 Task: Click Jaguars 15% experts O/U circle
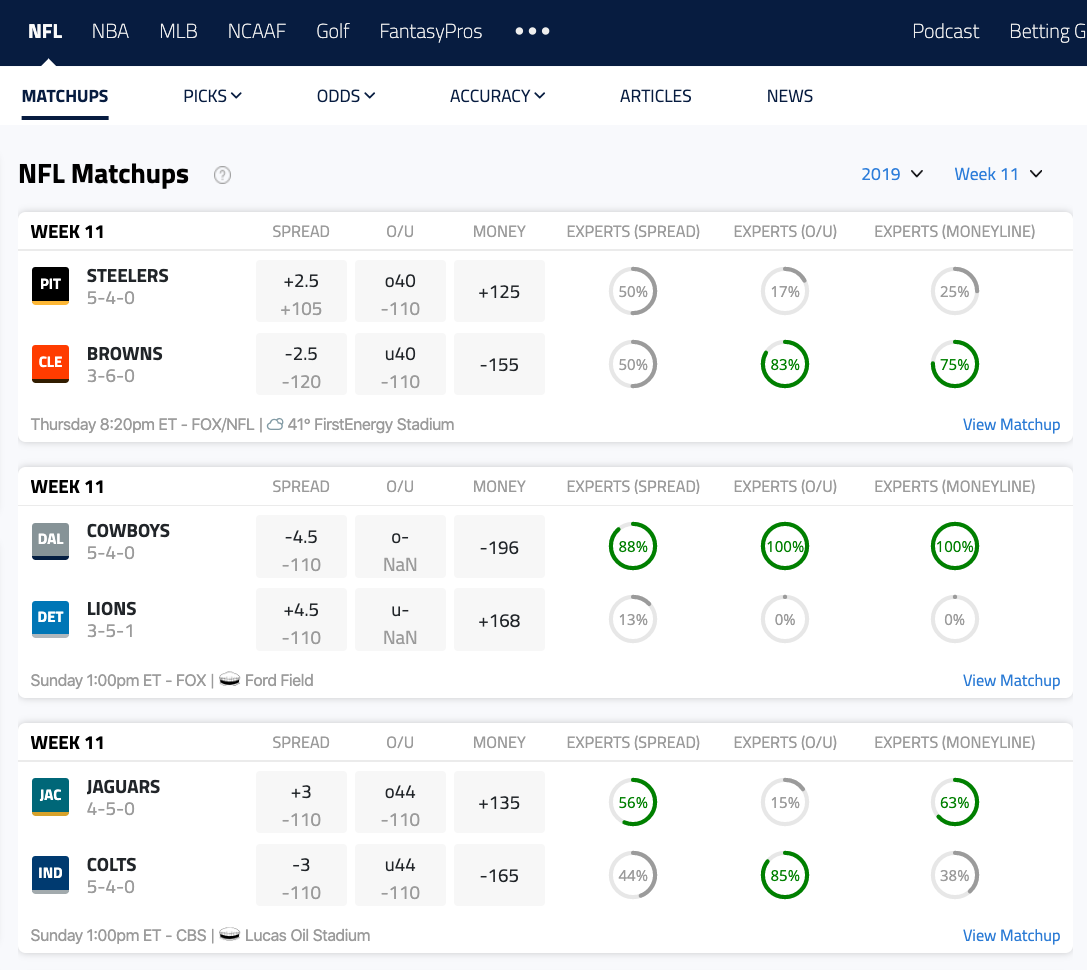pos(785,802)
